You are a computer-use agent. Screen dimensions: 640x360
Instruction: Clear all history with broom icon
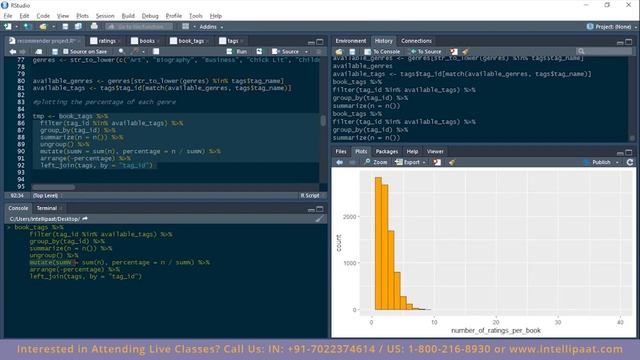466,52
